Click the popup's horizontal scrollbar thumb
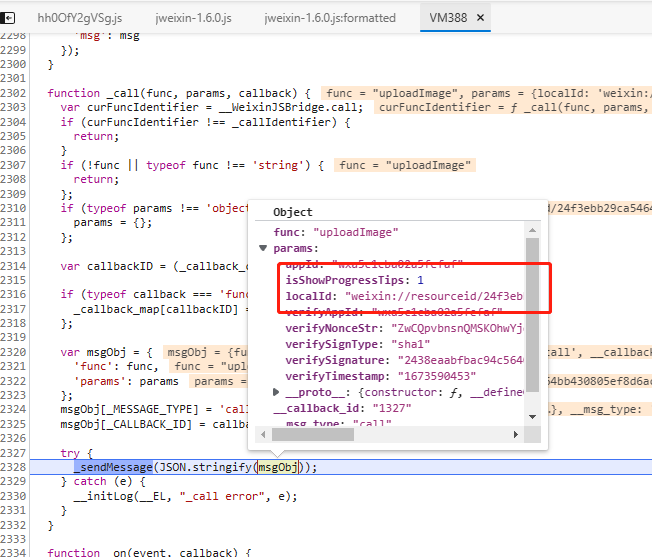 tap(313, 435)
